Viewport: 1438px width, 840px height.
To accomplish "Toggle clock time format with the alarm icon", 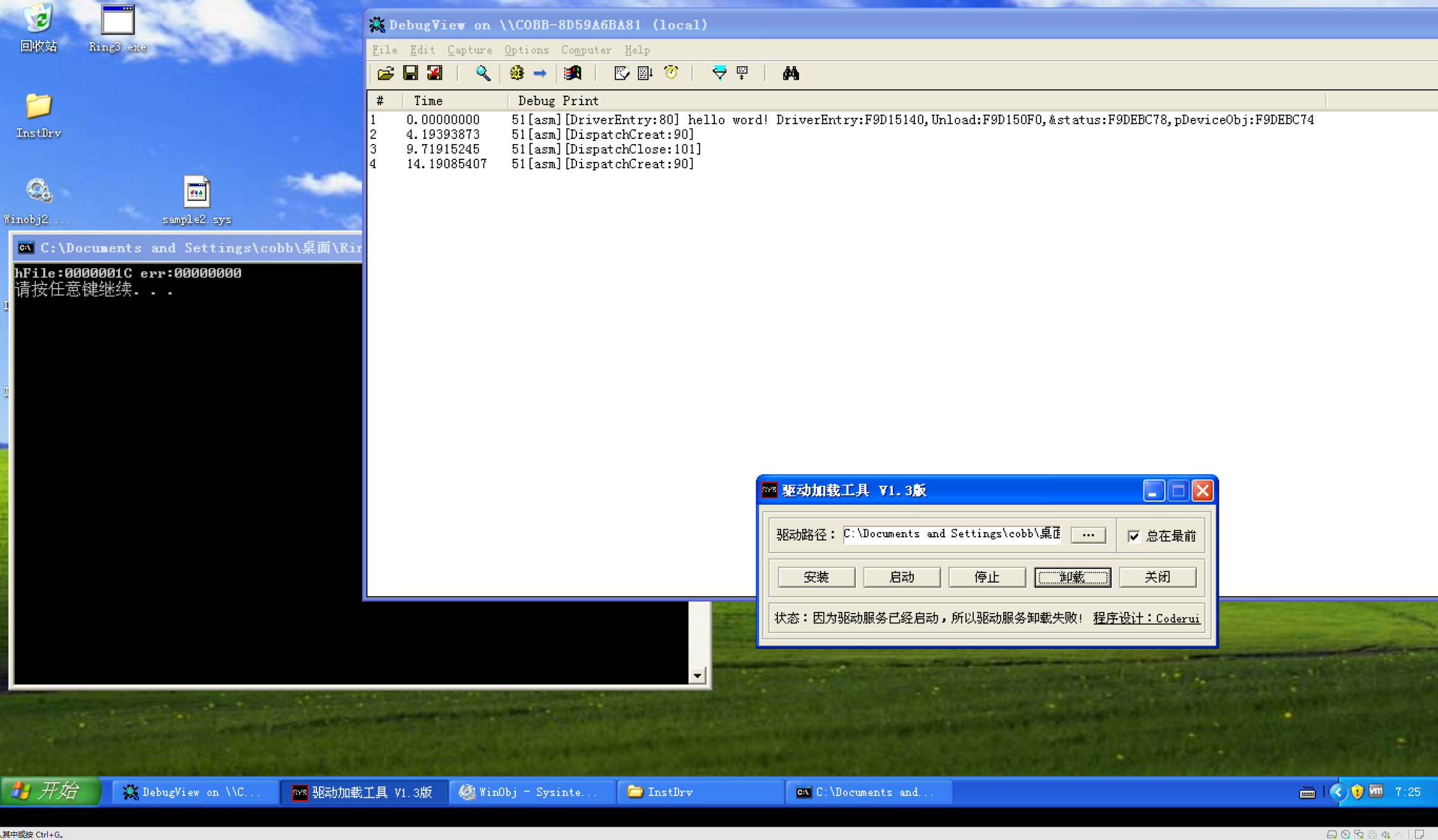I will pos(671,73).
